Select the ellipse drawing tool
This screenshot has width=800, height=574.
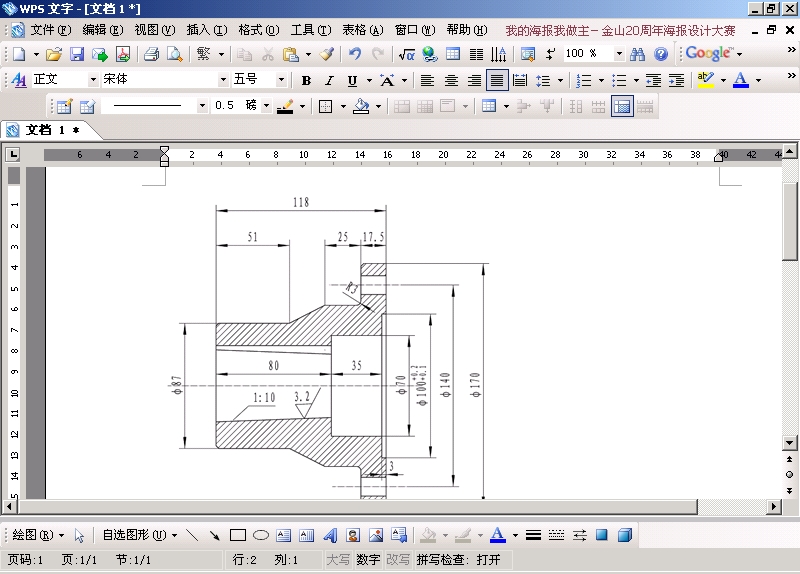pyautogui.click(x=261, y=535)
